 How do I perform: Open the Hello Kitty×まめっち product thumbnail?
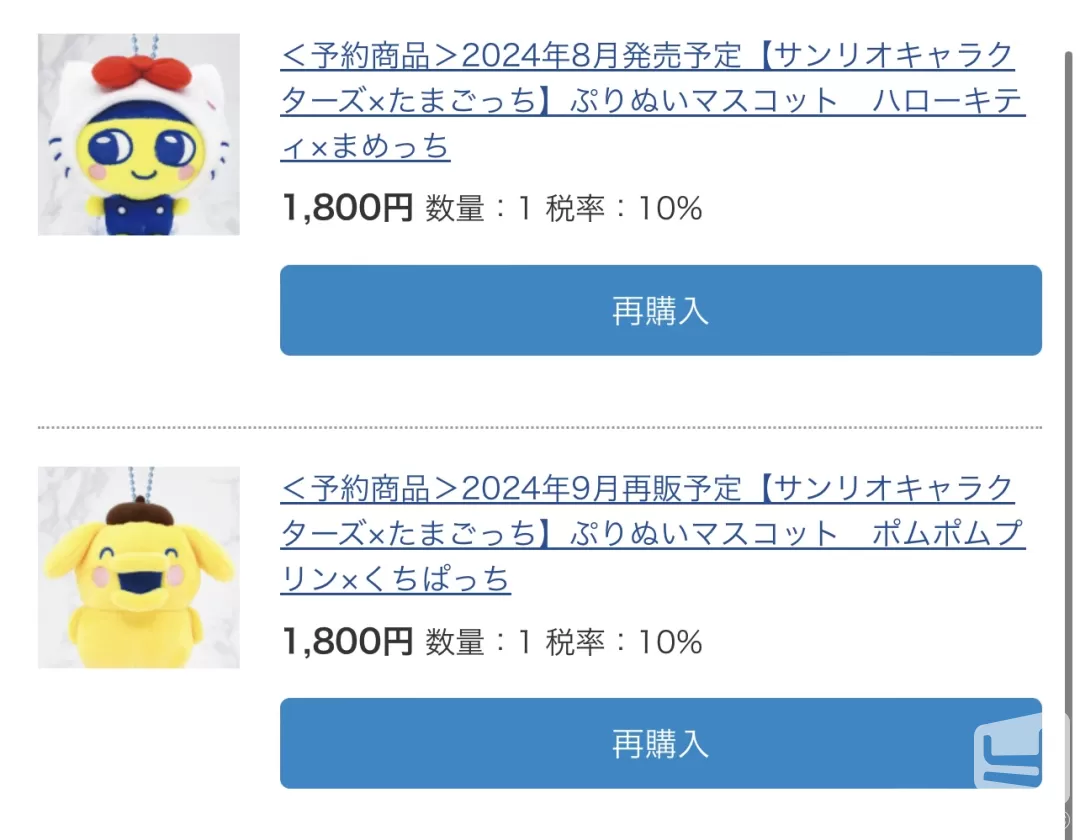(138, 134)
